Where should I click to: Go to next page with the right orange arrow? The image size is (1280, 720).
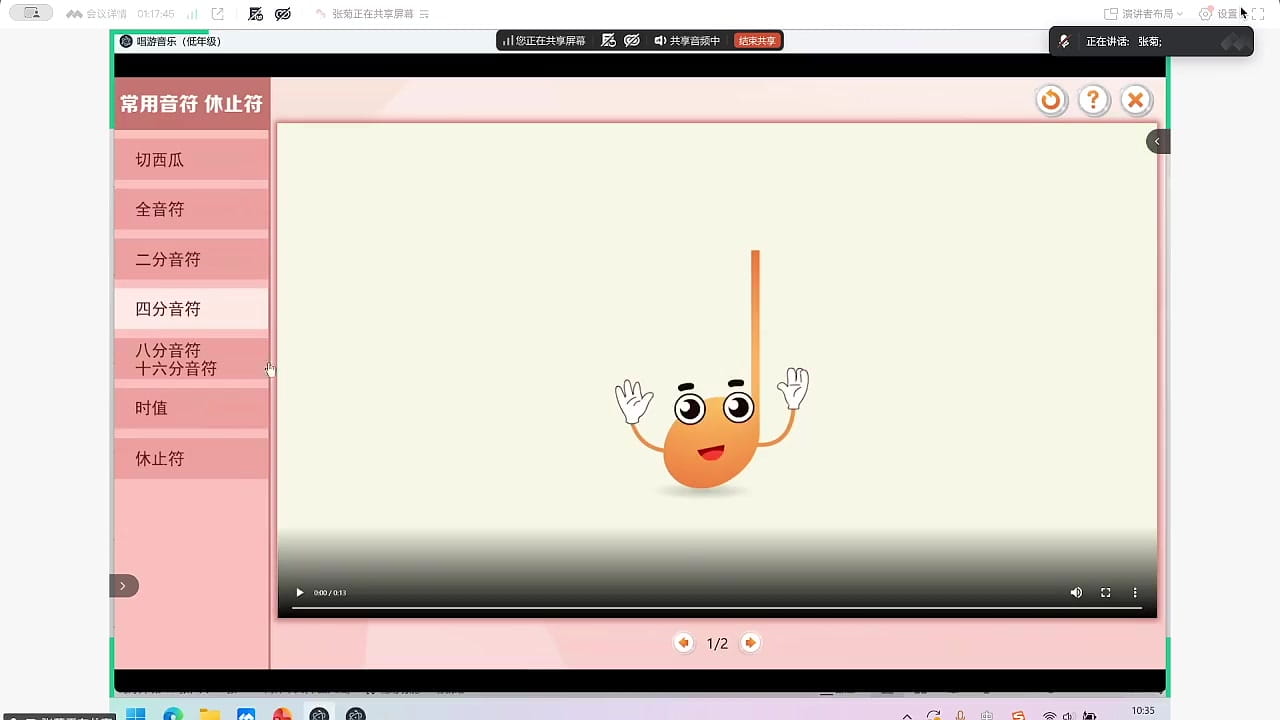click(x=750, y=643)
